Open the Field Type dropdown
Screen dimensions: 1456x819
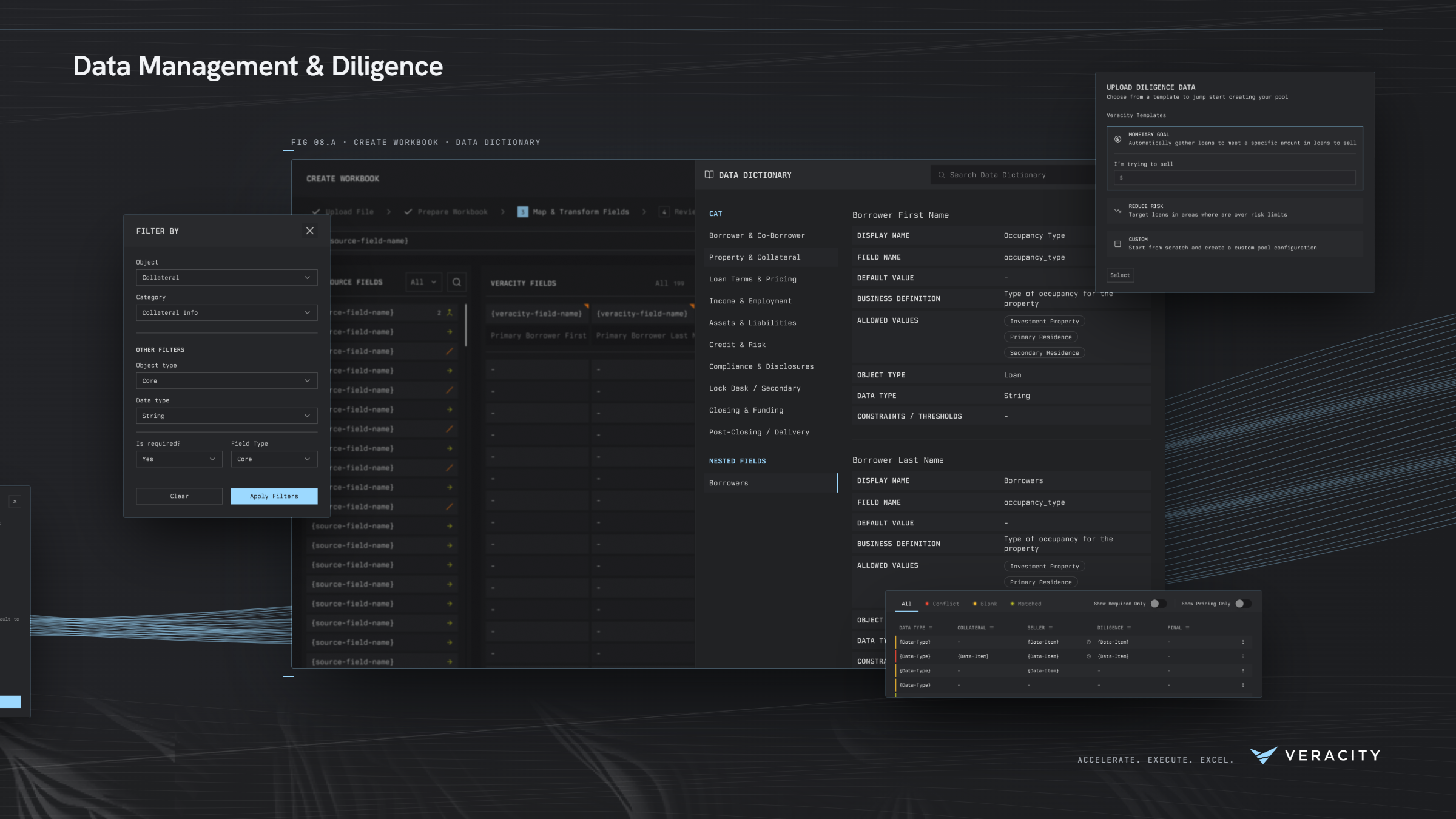274,459
